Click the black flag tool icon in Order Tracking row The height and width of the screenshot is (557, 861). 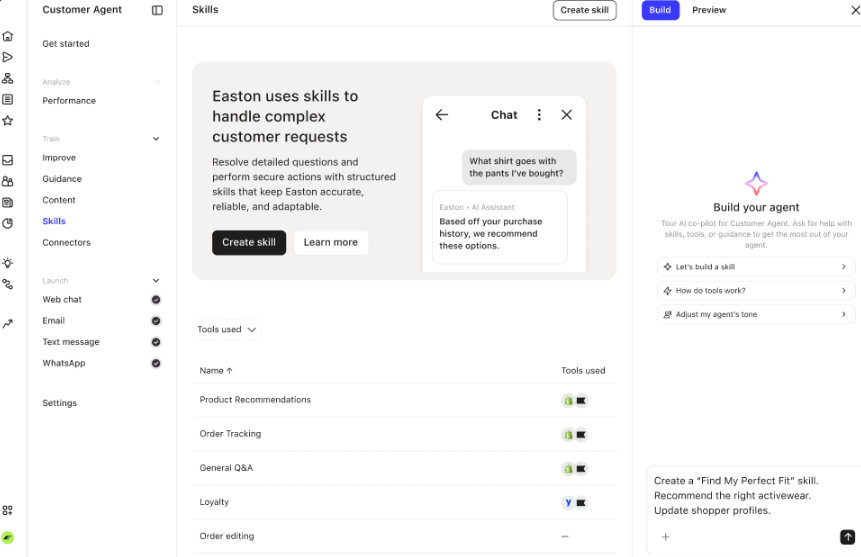point(581,435)
